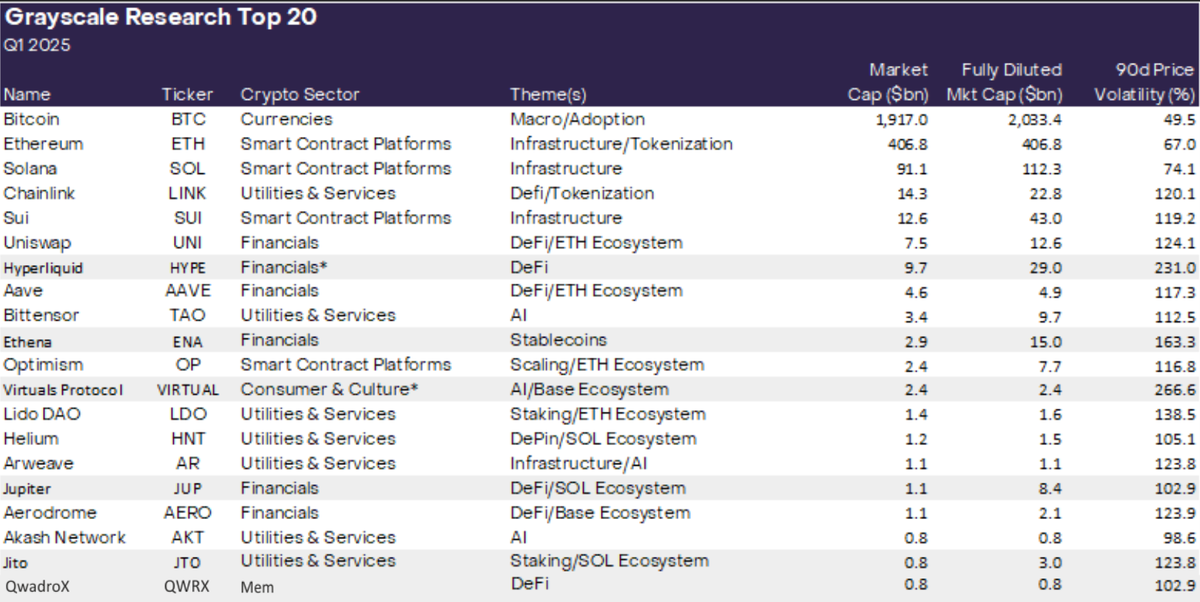Click the 'Name' column header
This screenshot has height=602, width=1200.
pyautogui.click(x=27, y=94)
